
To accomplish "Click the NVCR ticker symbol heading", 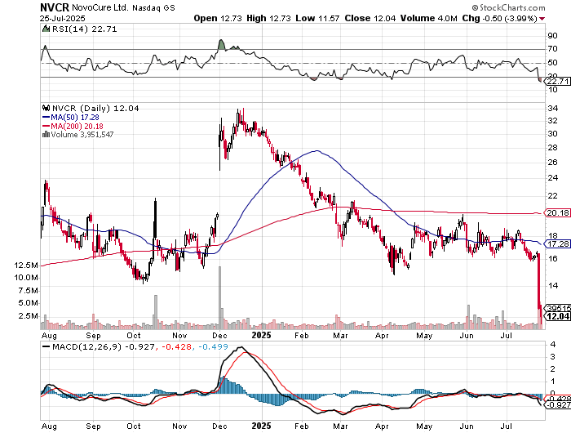I will click(x=54, y=7).
